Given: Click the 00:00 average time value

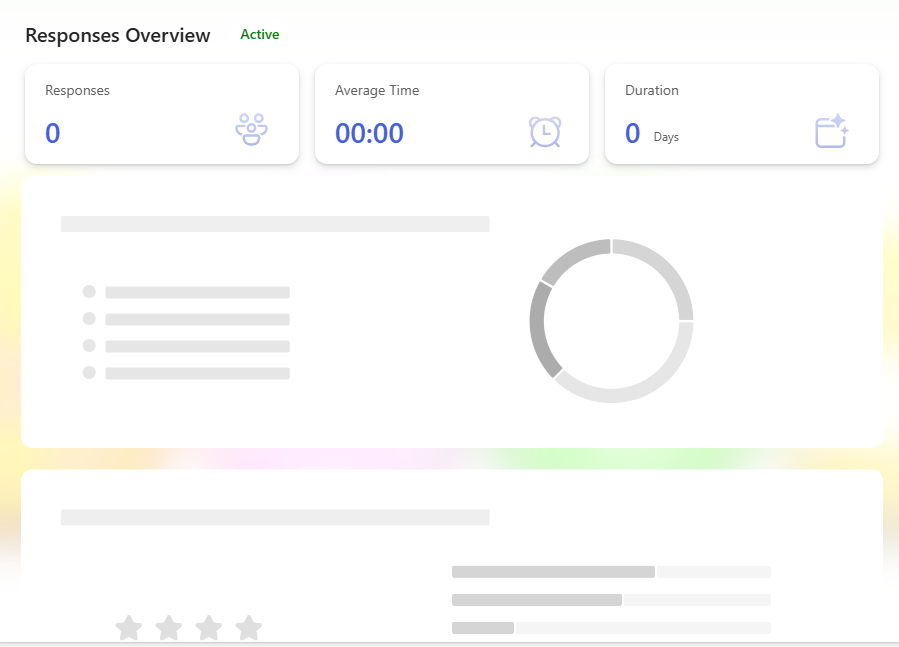Looking at the screenshot, I should tap(369, 133).
